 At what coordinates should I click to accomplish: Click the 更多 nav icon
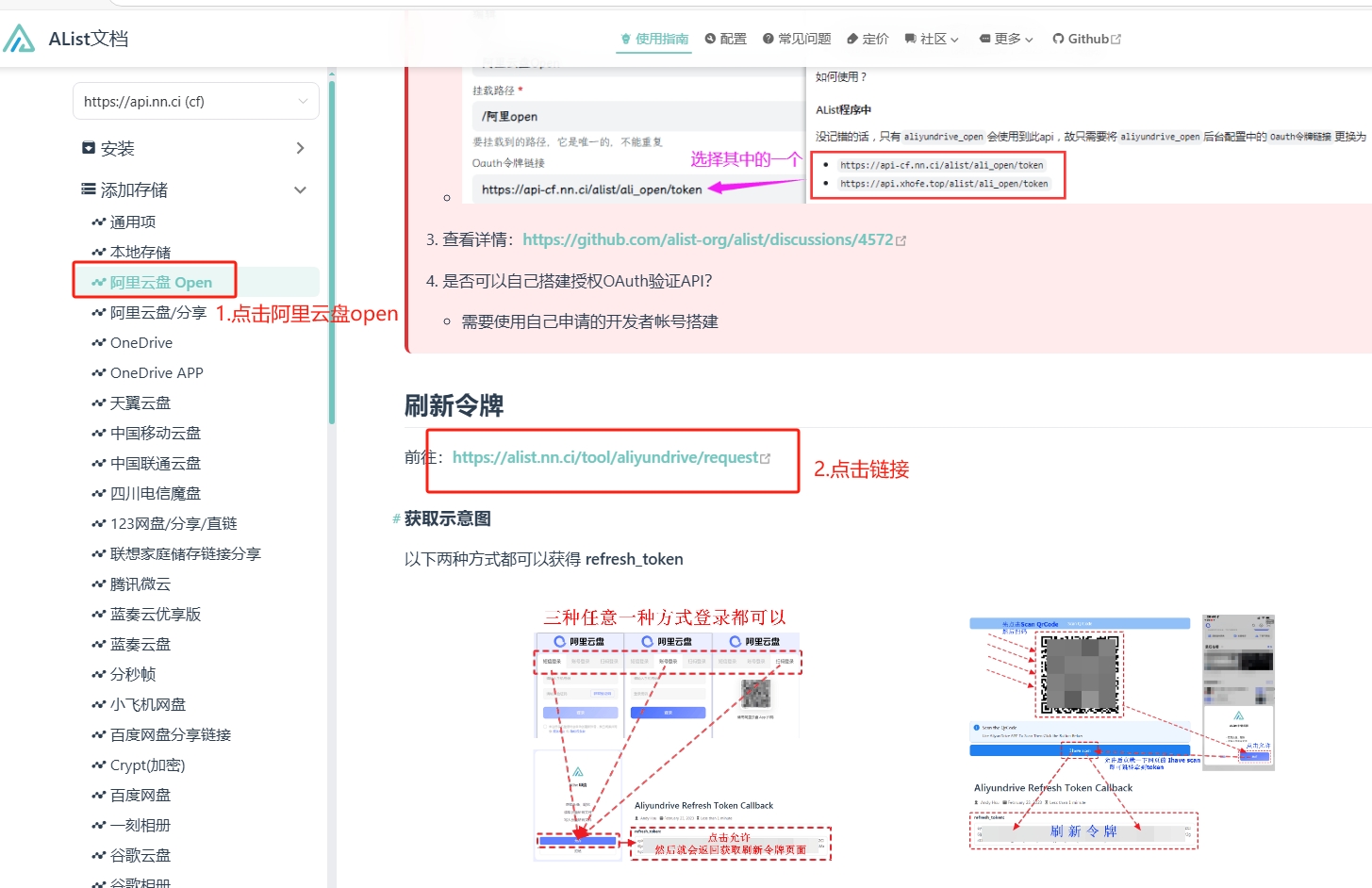[x=984, y=39]
